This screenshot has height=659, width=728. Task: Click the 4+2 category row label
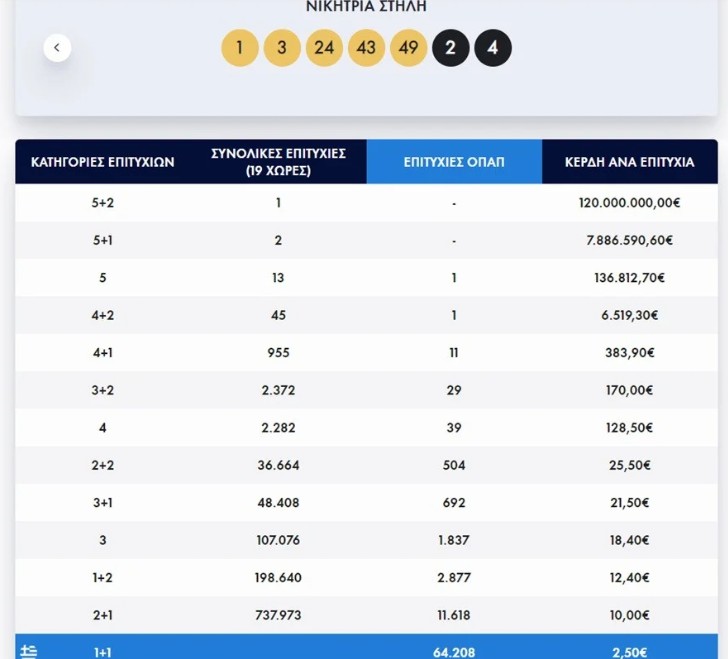[x=103, y=315]
